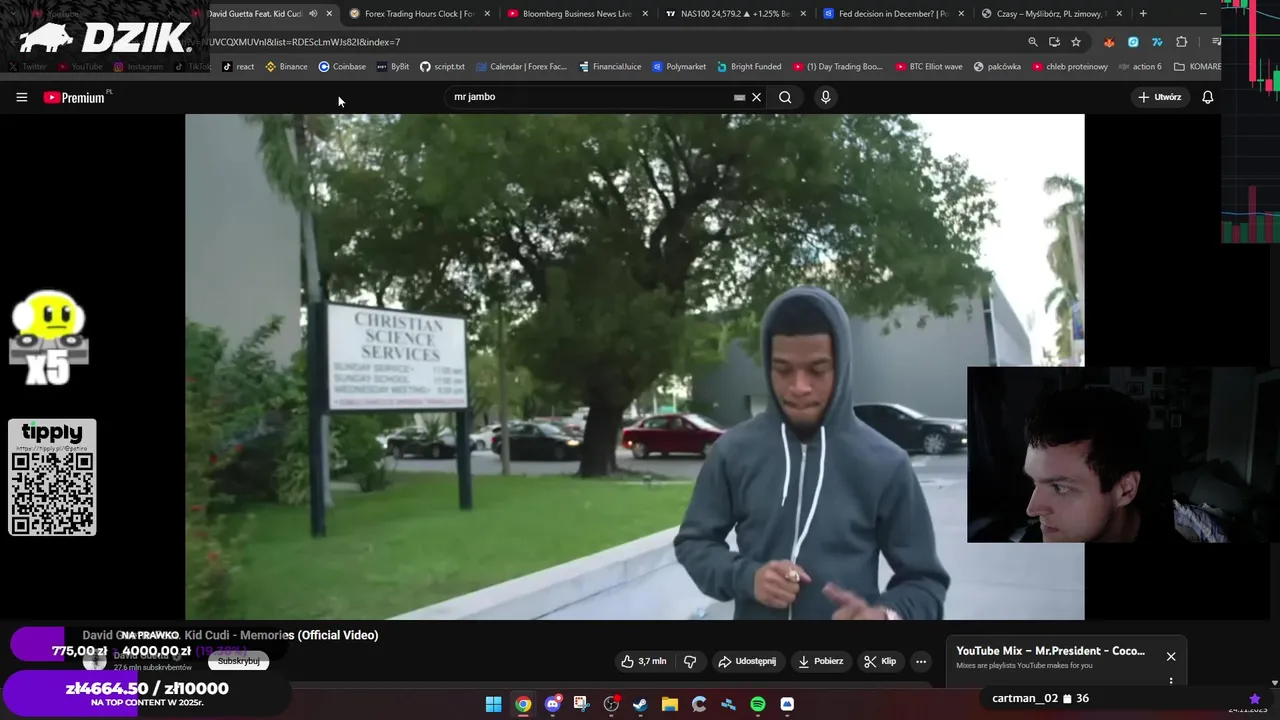Click the address bar zoom magnifier icon
Screen dimensions: 1280x720
tap(1033, 42)
